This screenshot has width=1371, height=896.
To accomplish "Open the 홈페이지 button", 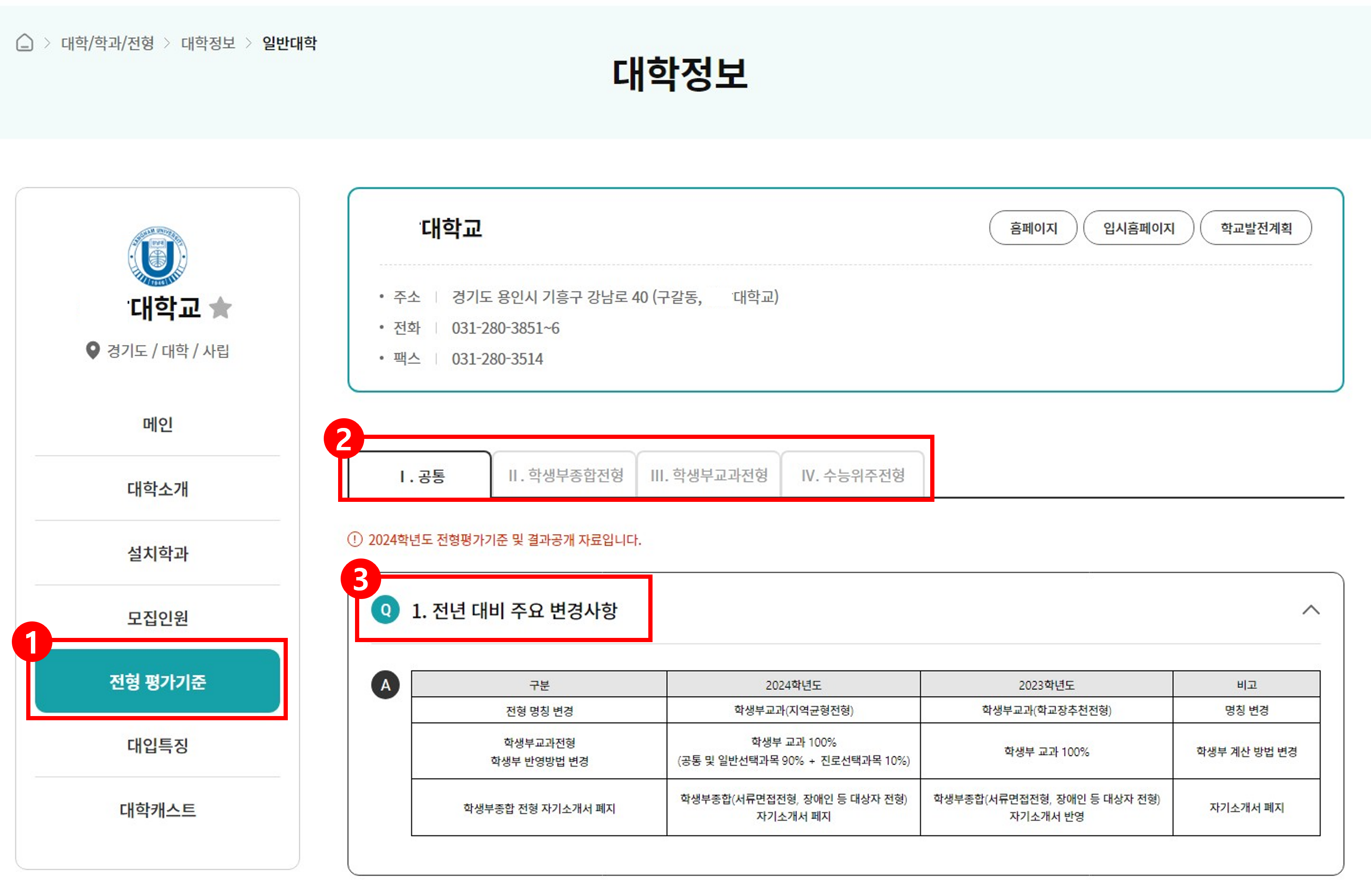I will 1033,228.
